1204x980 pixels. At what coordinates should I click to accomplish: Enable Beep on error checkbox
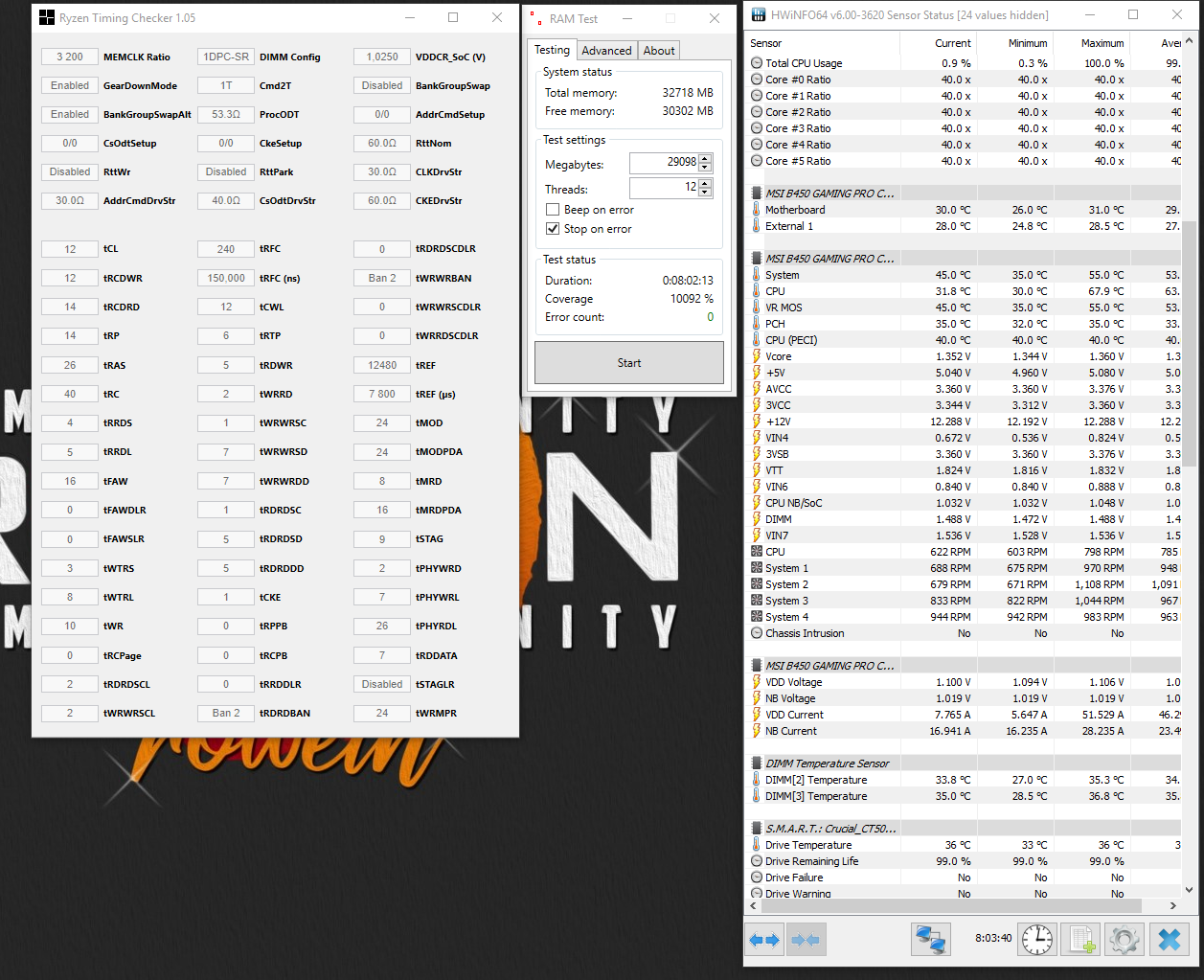553,210
